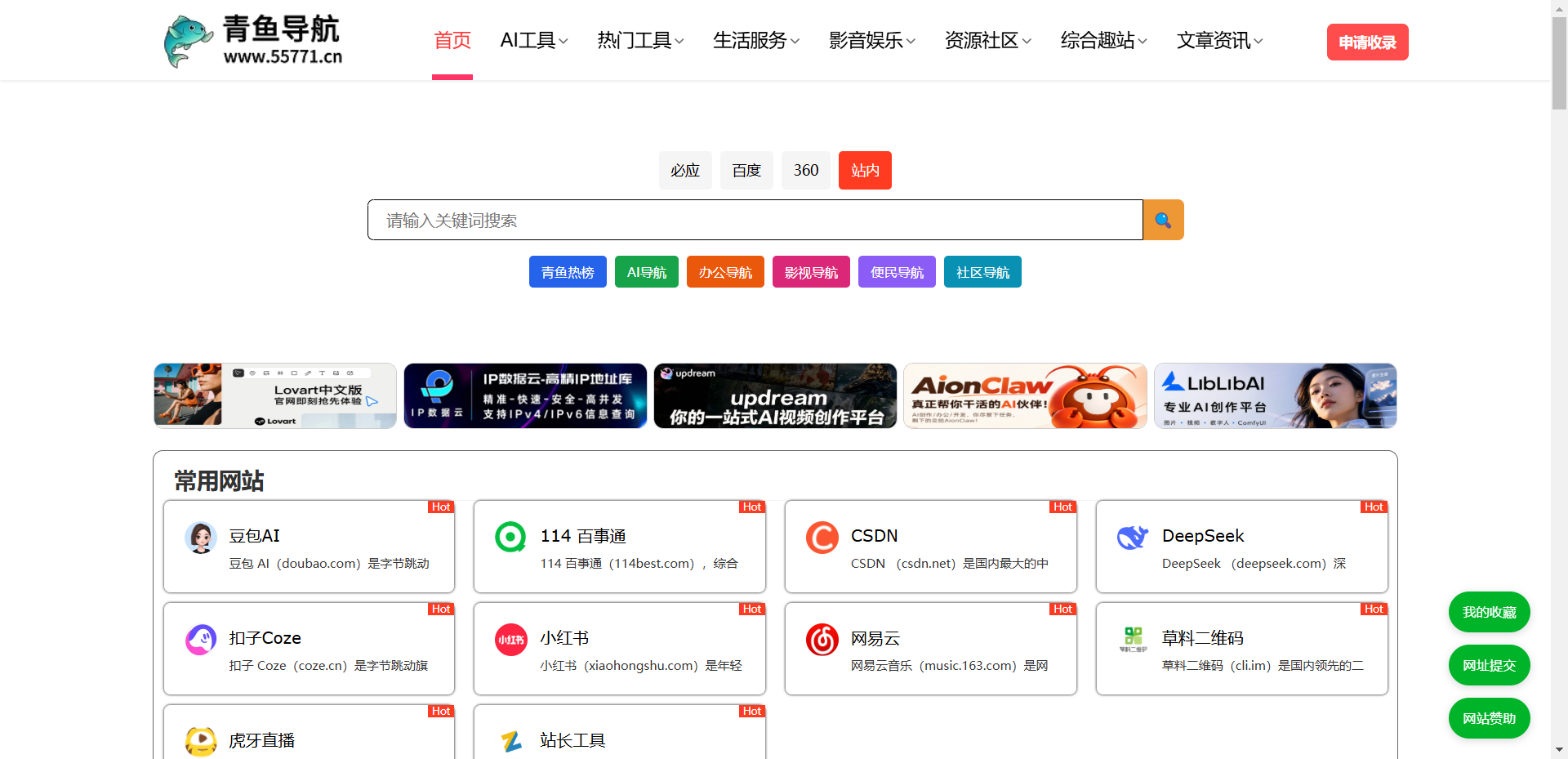Open the 我的收藏 floating button
This screenshot has width=1568, height=759.
pos(1490,612)
